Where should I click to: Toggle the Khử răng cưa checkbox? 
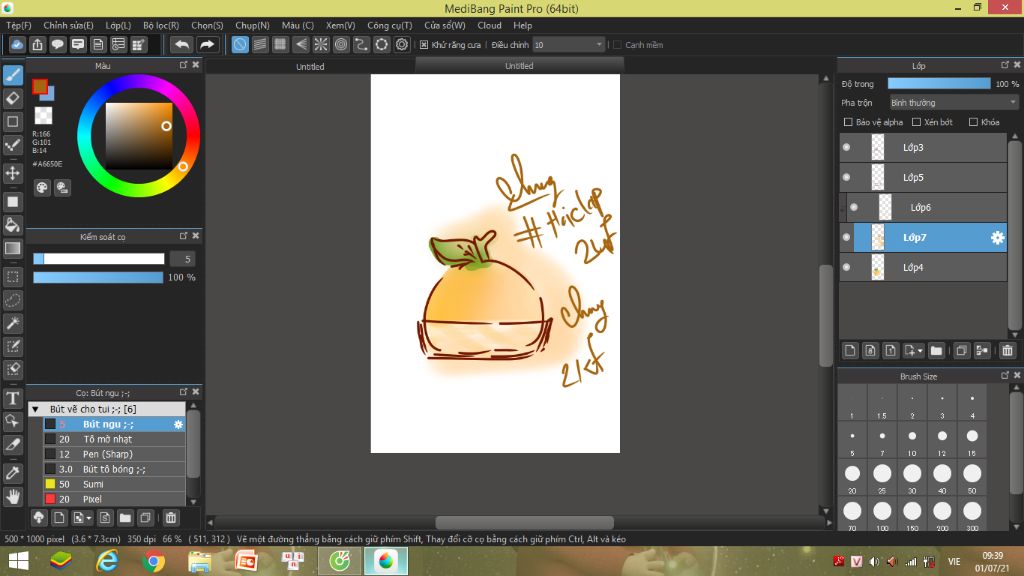coord(424,45)
